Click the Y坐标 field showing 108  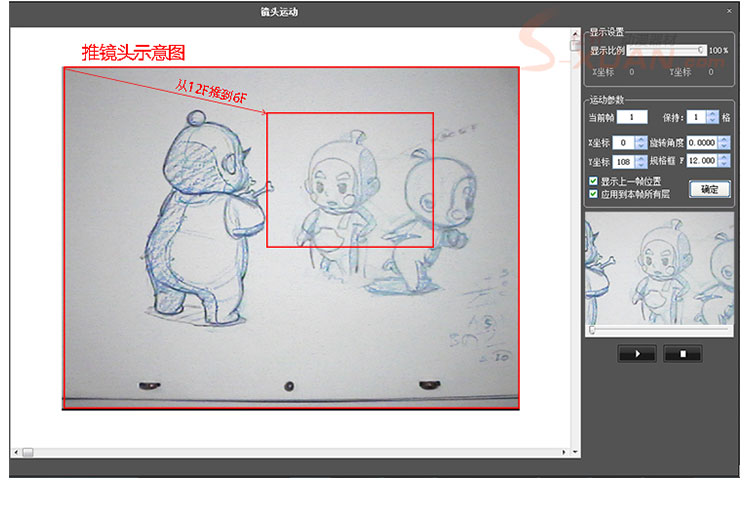coord(623,162)
